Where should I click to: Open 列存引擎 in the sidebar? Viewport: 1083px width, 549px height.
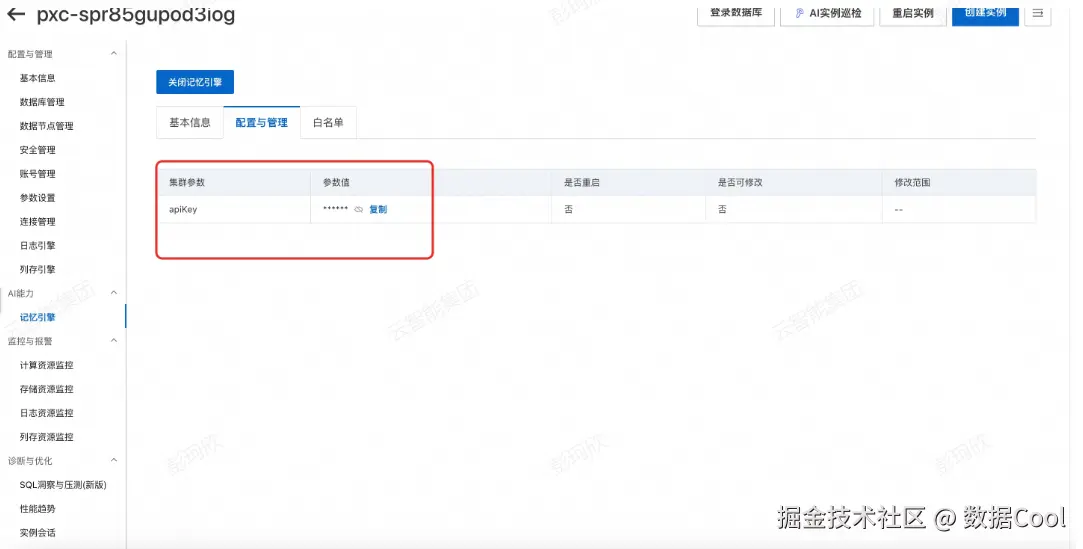click(37, 269)
